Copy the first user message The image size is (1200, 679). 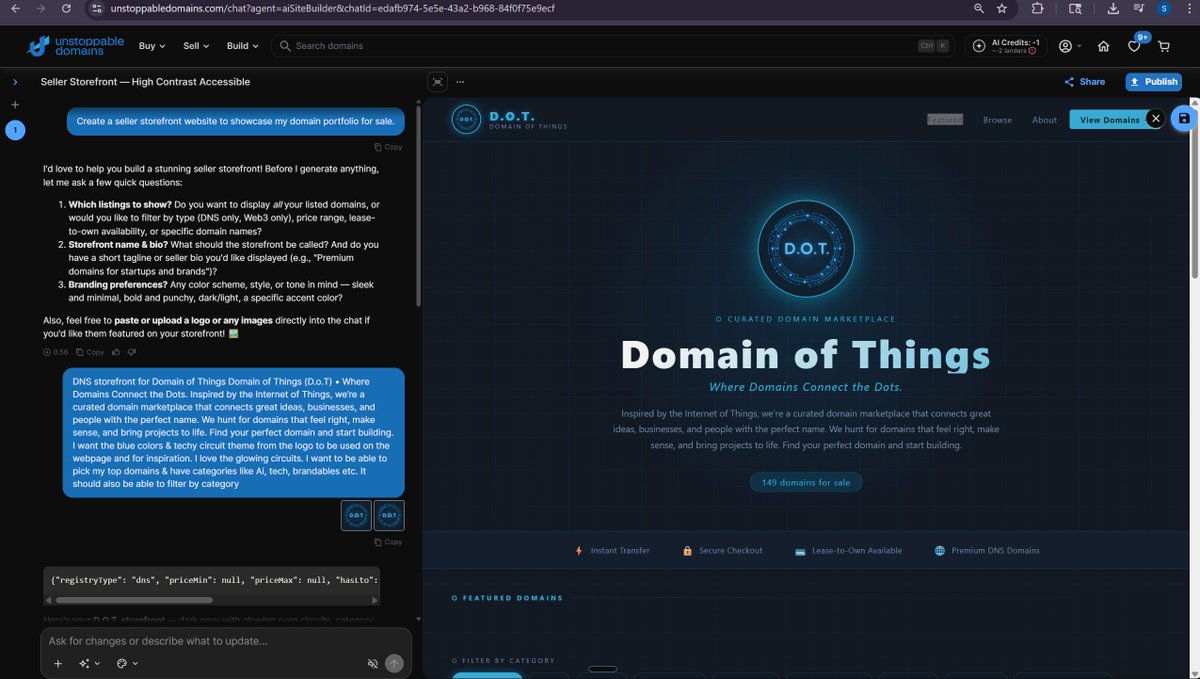388,147
